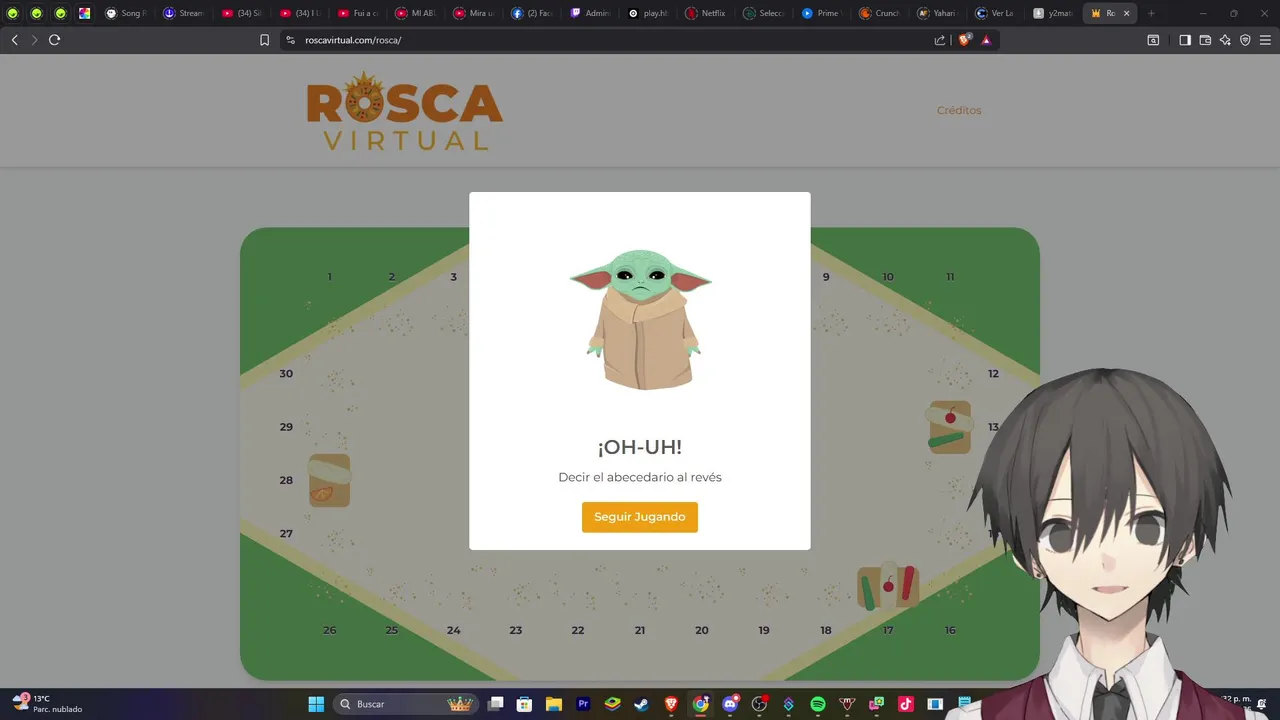The height and width of the screenshot is (720, 1280).
Task: Click rosca slice number 26
Action: 330,630
